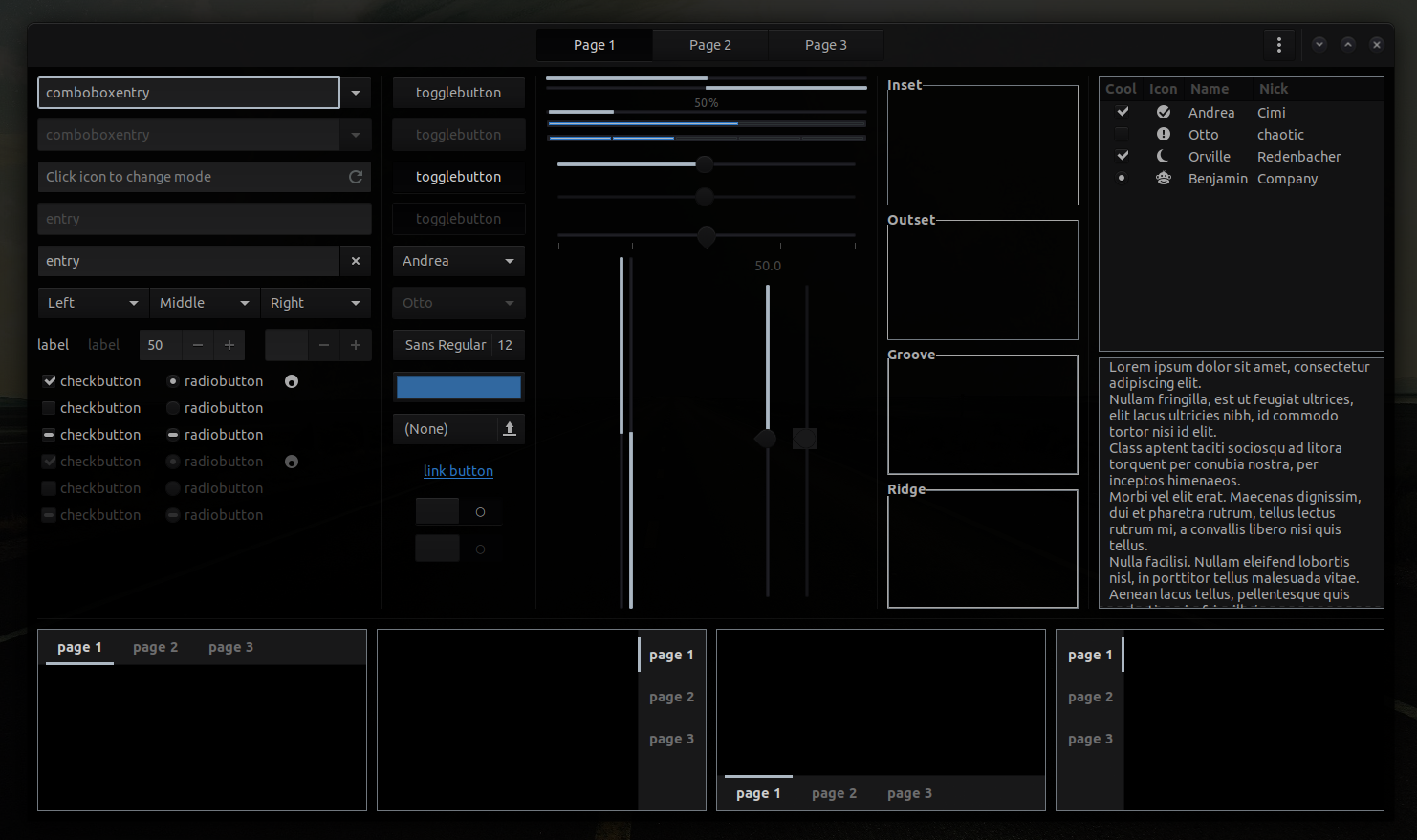1417x840 pixels.
Task: Check the Cool checkbox for Otto's row
Action: pos(1121,134)
